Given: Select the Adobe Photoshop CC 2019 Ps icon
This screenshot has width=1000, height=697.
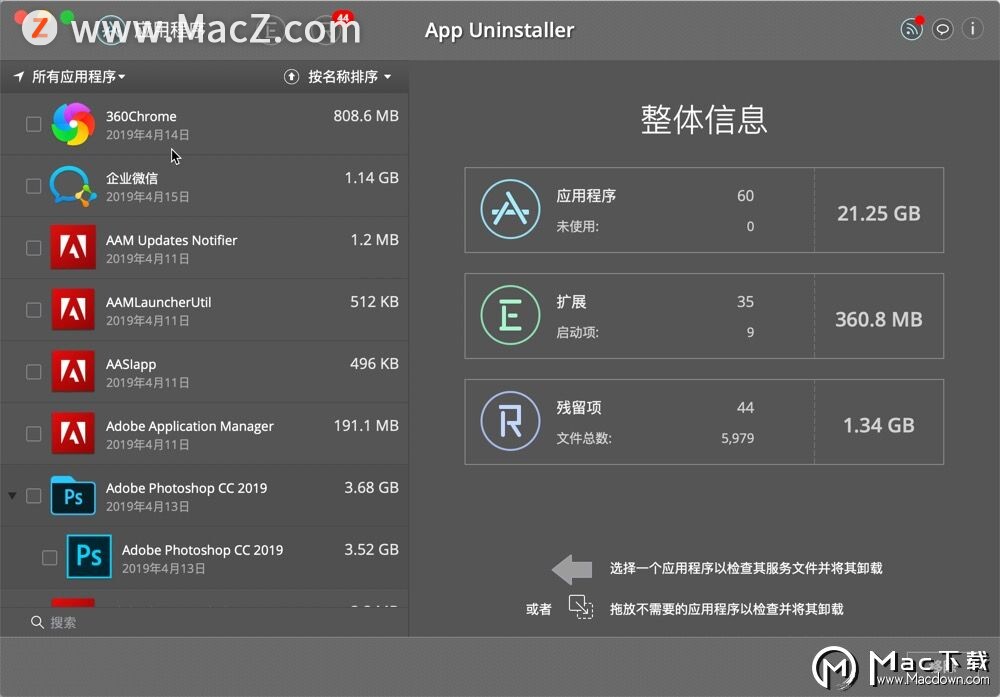Looking at the screenshot, I should [72, 496].
